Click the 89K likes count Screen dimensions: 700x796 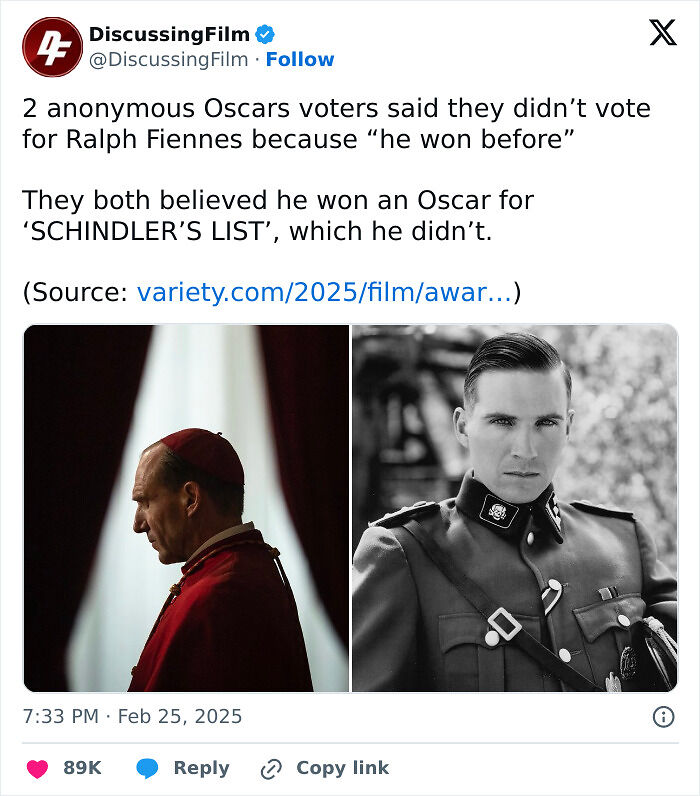(82, 768)
